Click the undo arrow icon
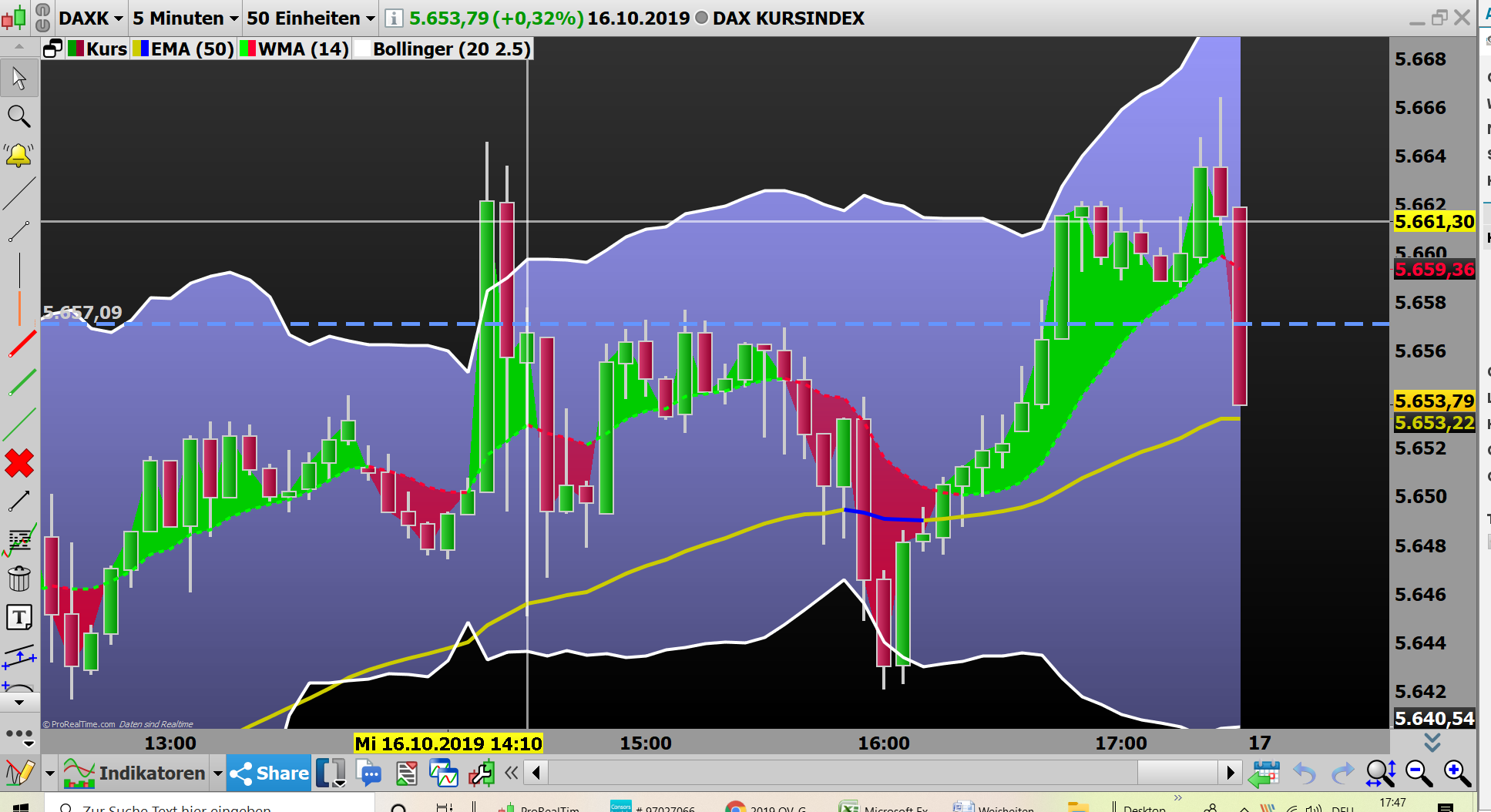 coord(1304,773)
